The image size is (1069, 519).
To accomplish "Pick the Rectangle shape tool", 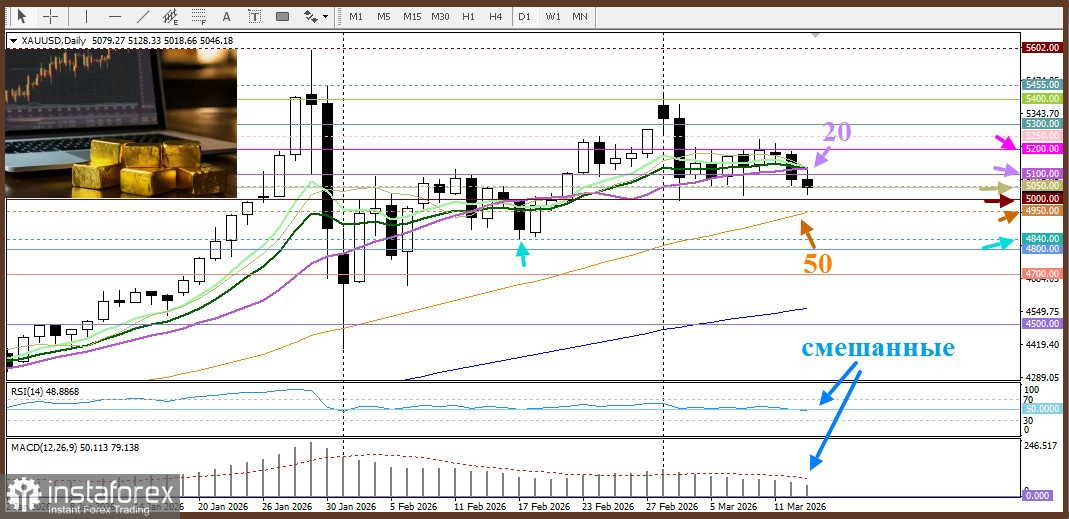I will tap(283, 16).
